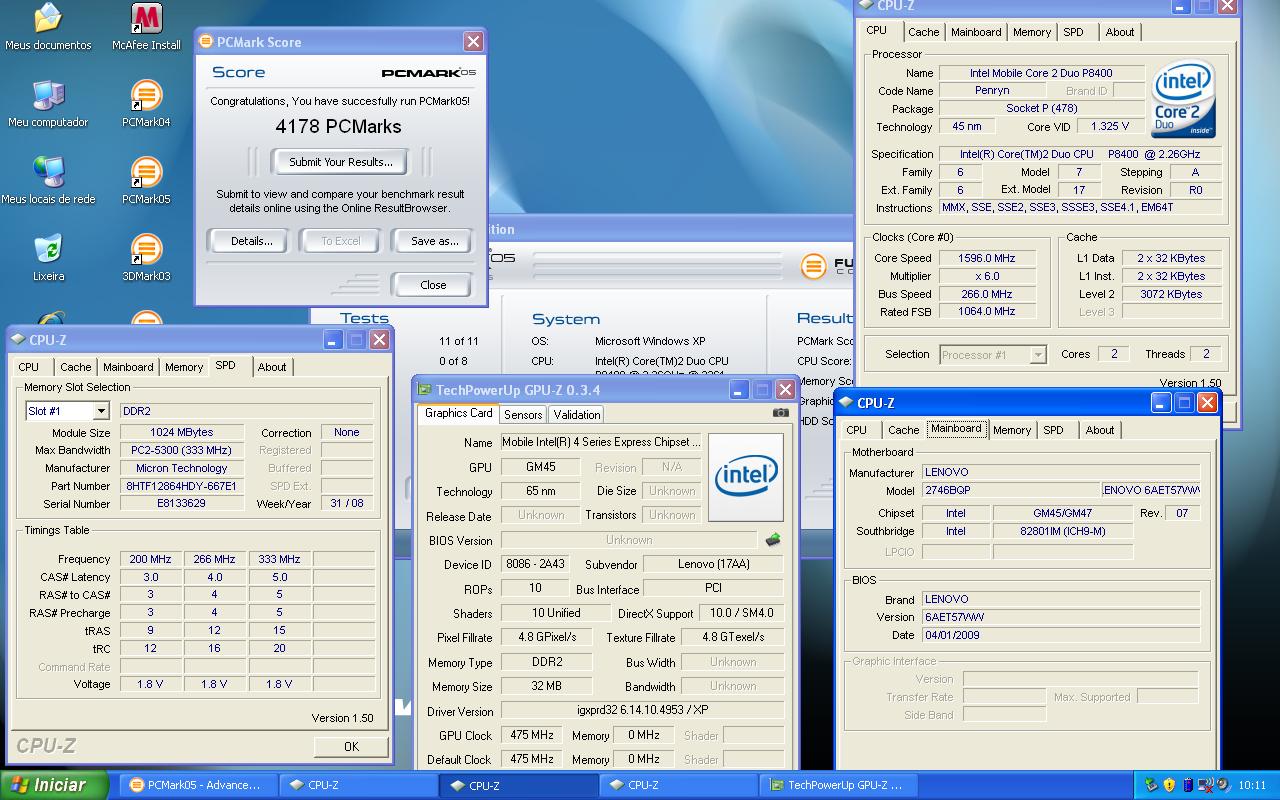Image resolution: width=1280 pixels, height=800 pixels.
Task: Select Graphics Card tab in GPU-Z
Action: coord(458,413)
